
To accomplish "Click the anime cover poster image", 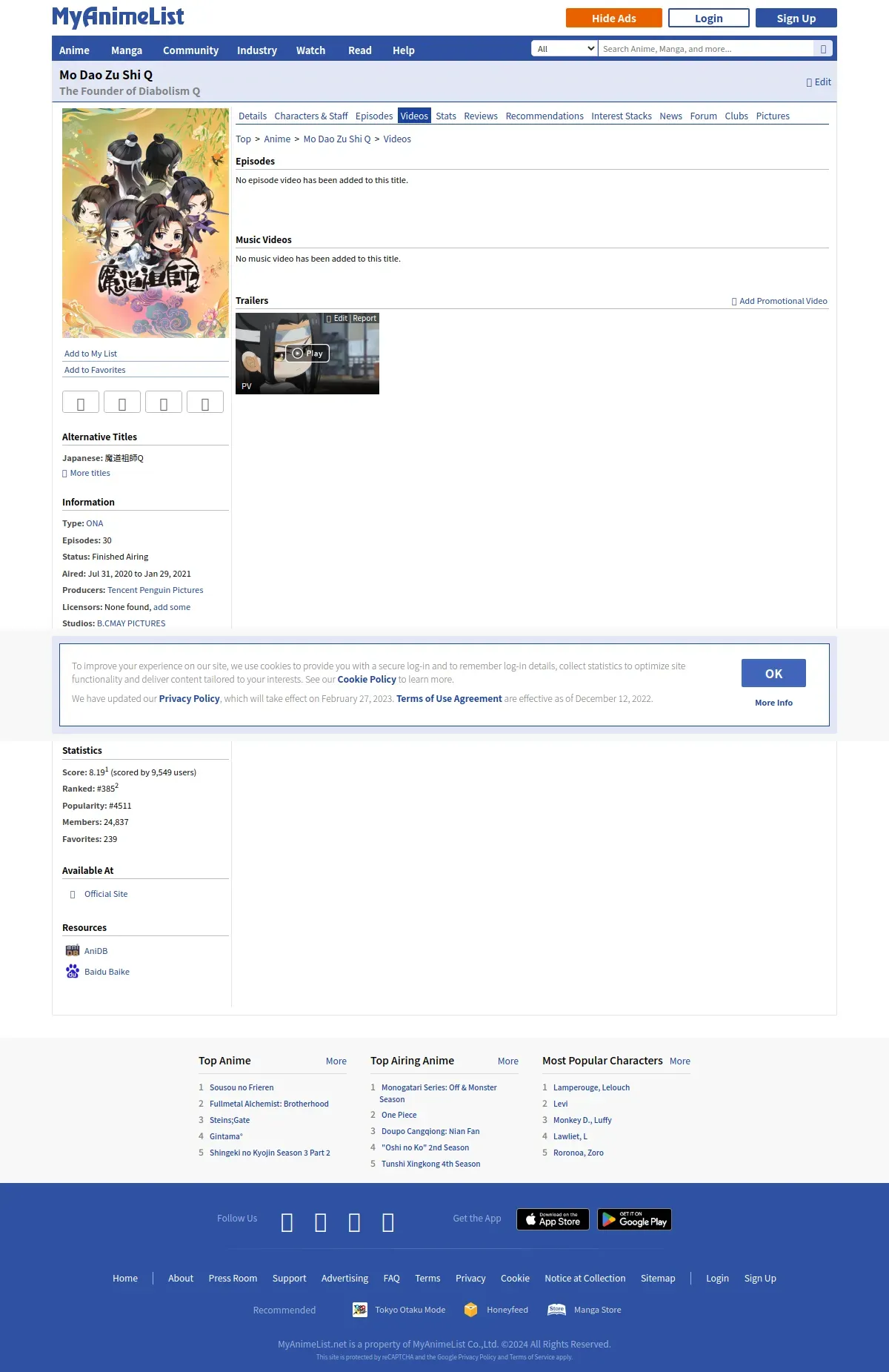I will 145,223.
